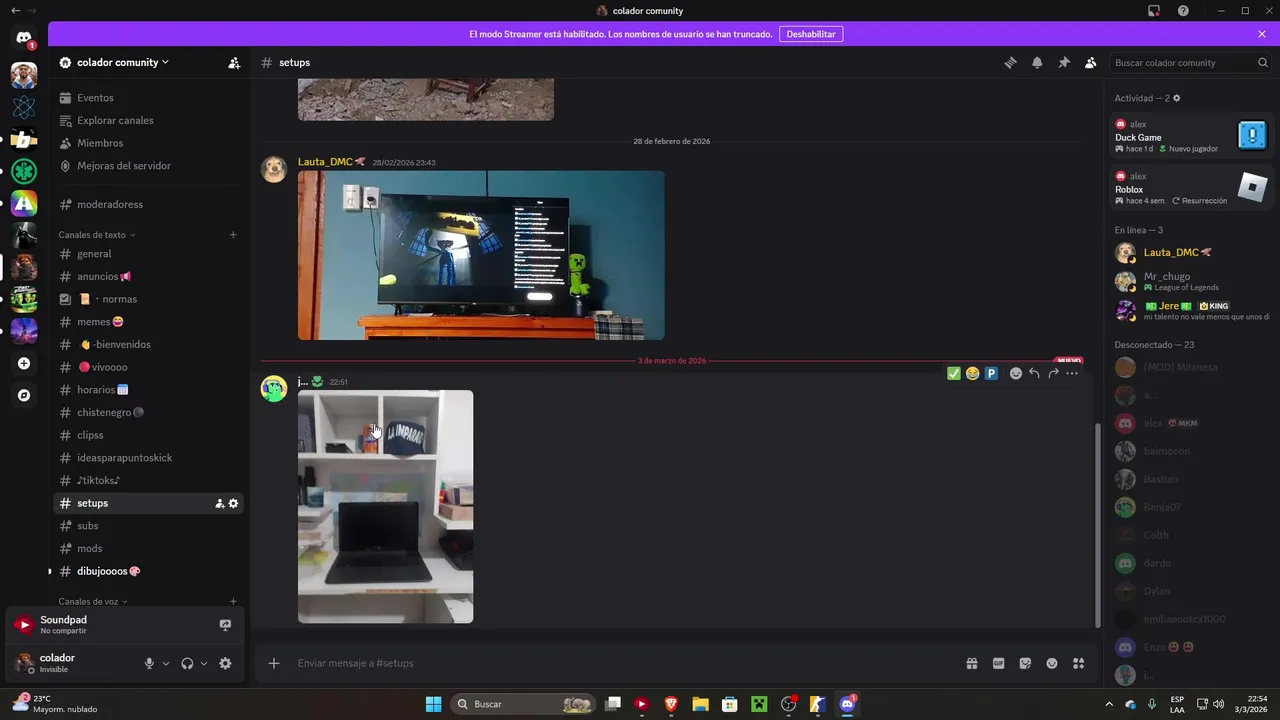Open Mejoras del servidor
This screenshot has width=1280, height=720.
pos(148,166)
